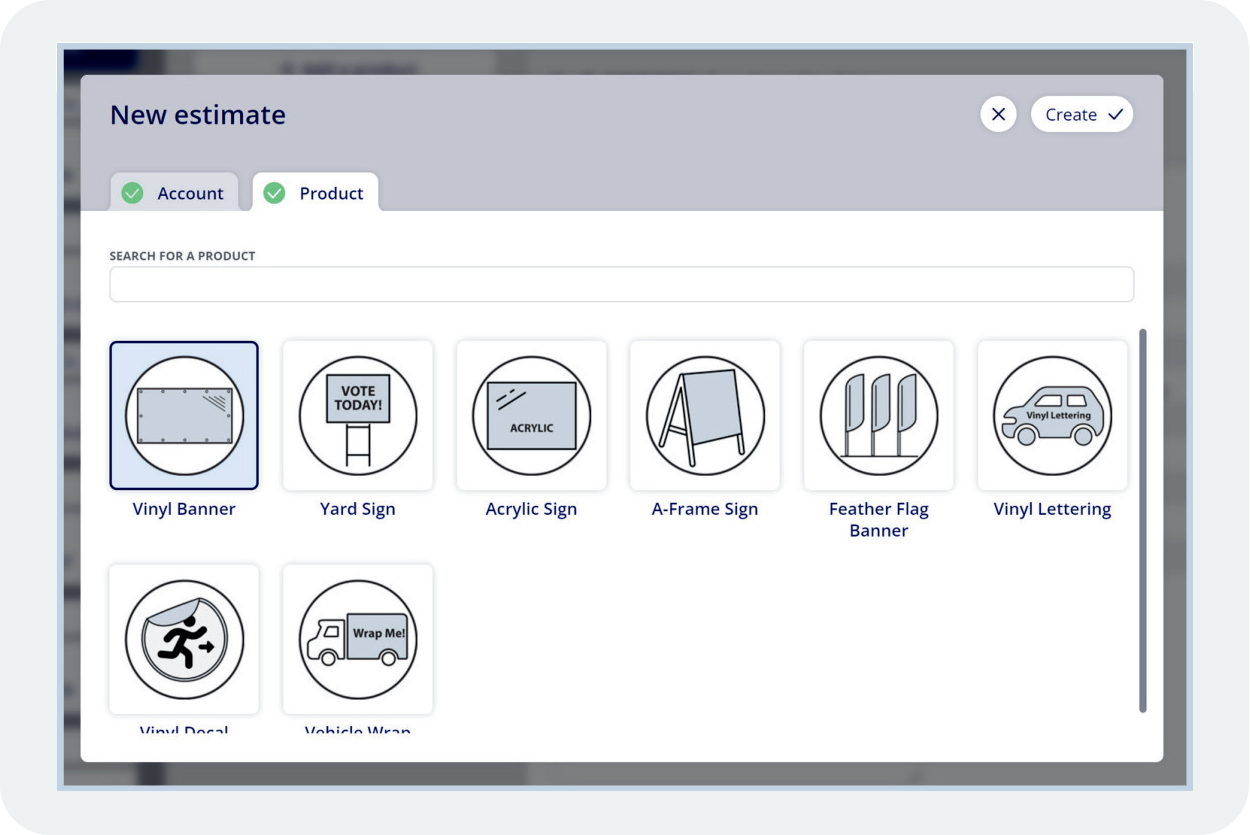Select the A-Frame Sign icon
1250x835 pixels.
tap(705, 415)
